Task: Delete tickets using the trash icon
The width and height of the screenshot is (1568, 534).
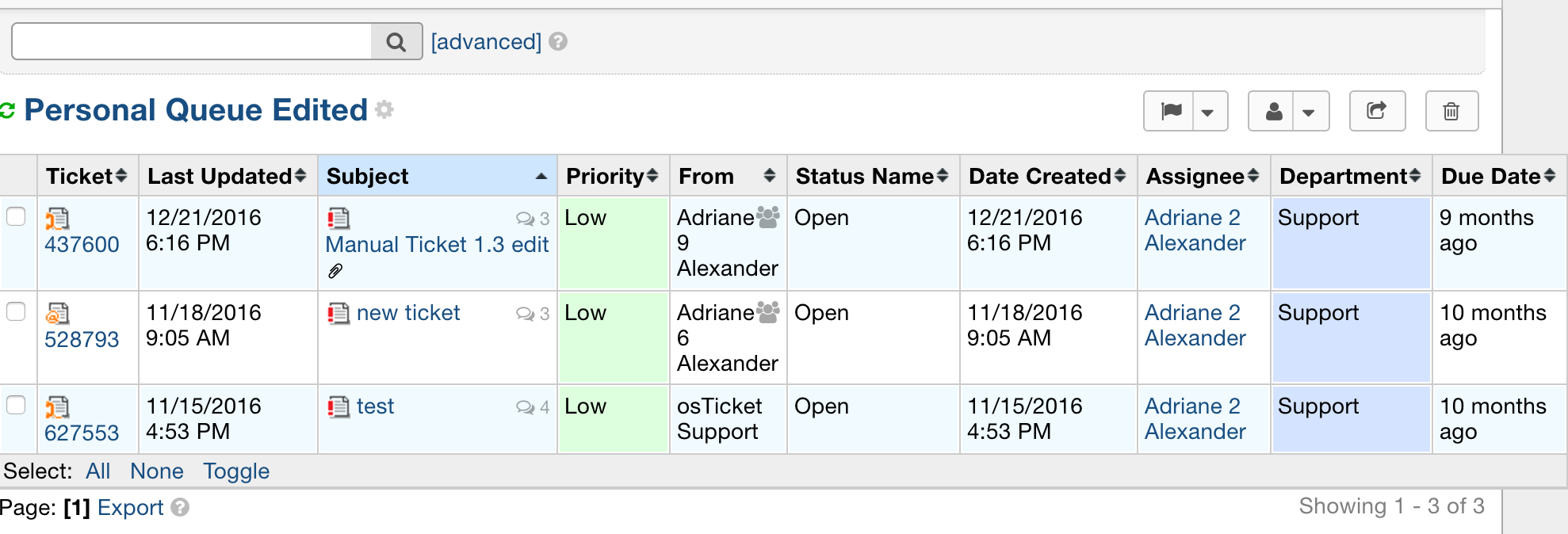Action: (x=1451, y=111)
